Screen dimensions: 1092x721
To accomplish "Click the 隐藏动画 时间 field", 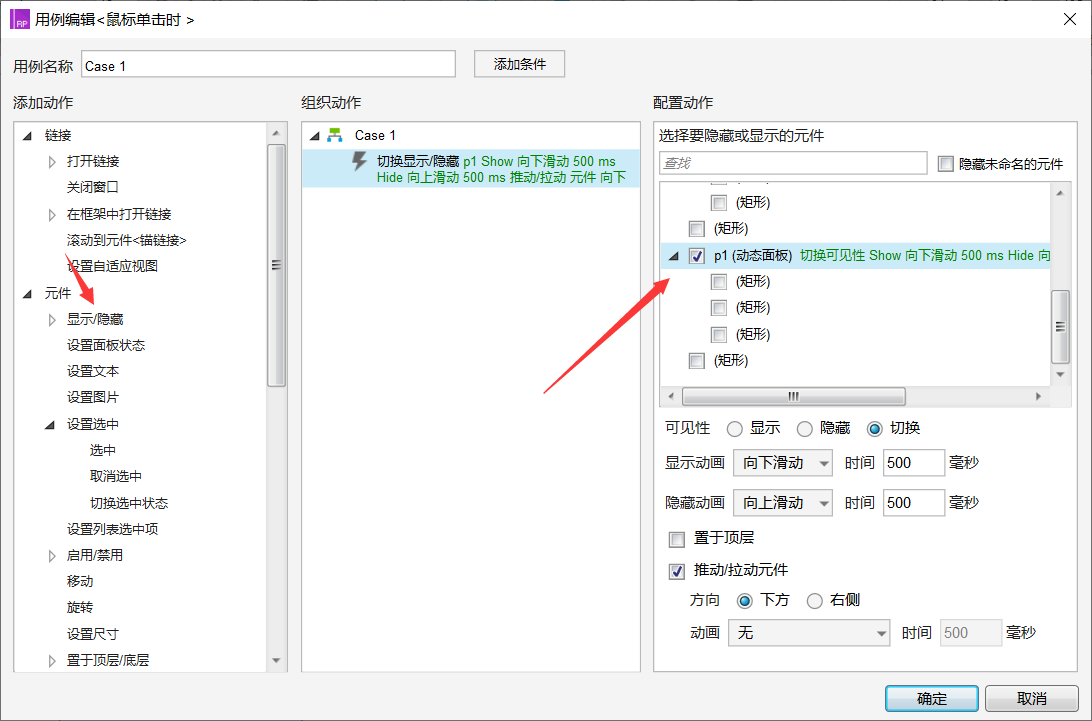I will [x=913, y=503].
